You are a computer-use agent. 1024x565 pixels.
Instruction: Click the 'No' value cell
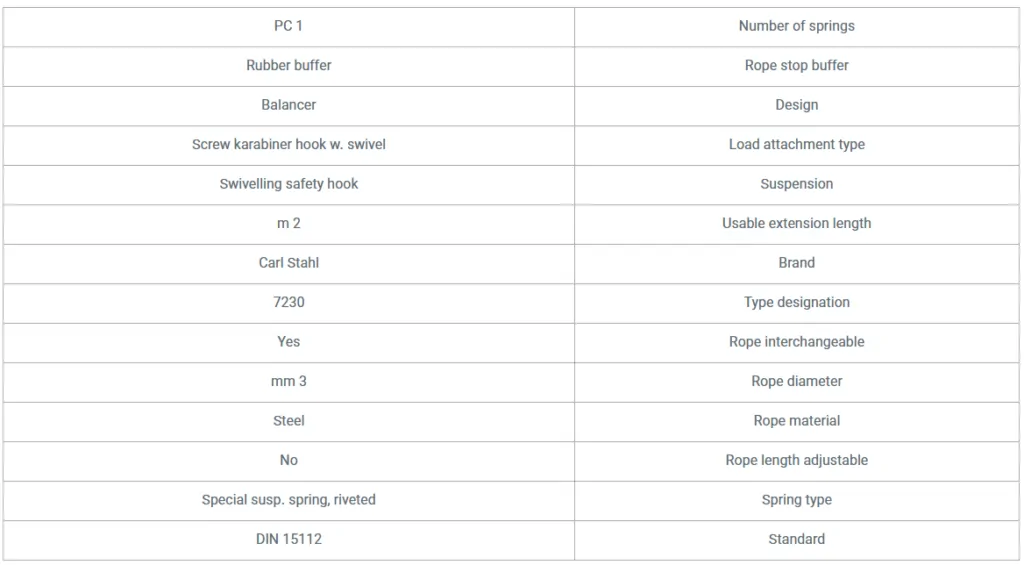point(288,461)
